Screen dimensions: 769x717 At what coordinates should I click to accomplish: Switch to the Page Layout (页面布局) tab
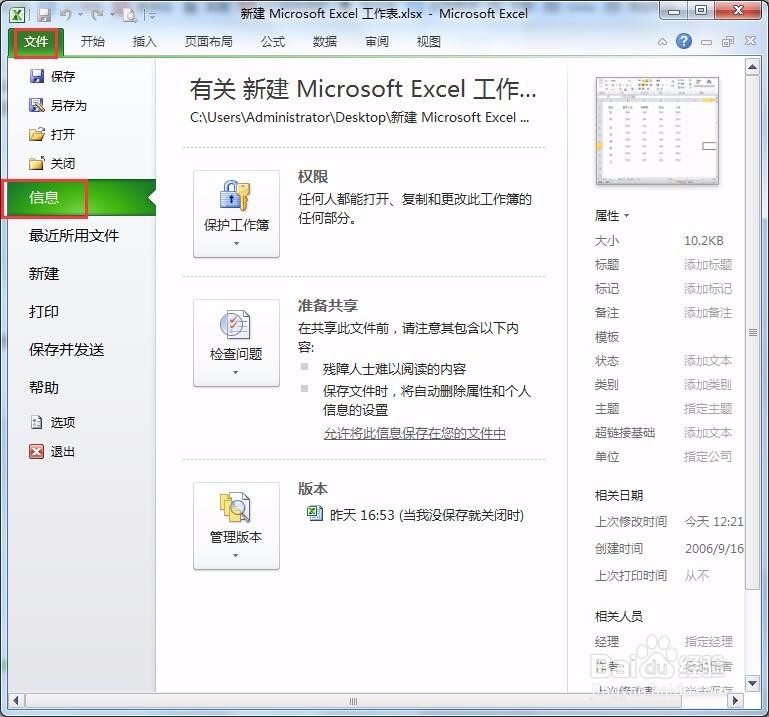tap(208, 42)
